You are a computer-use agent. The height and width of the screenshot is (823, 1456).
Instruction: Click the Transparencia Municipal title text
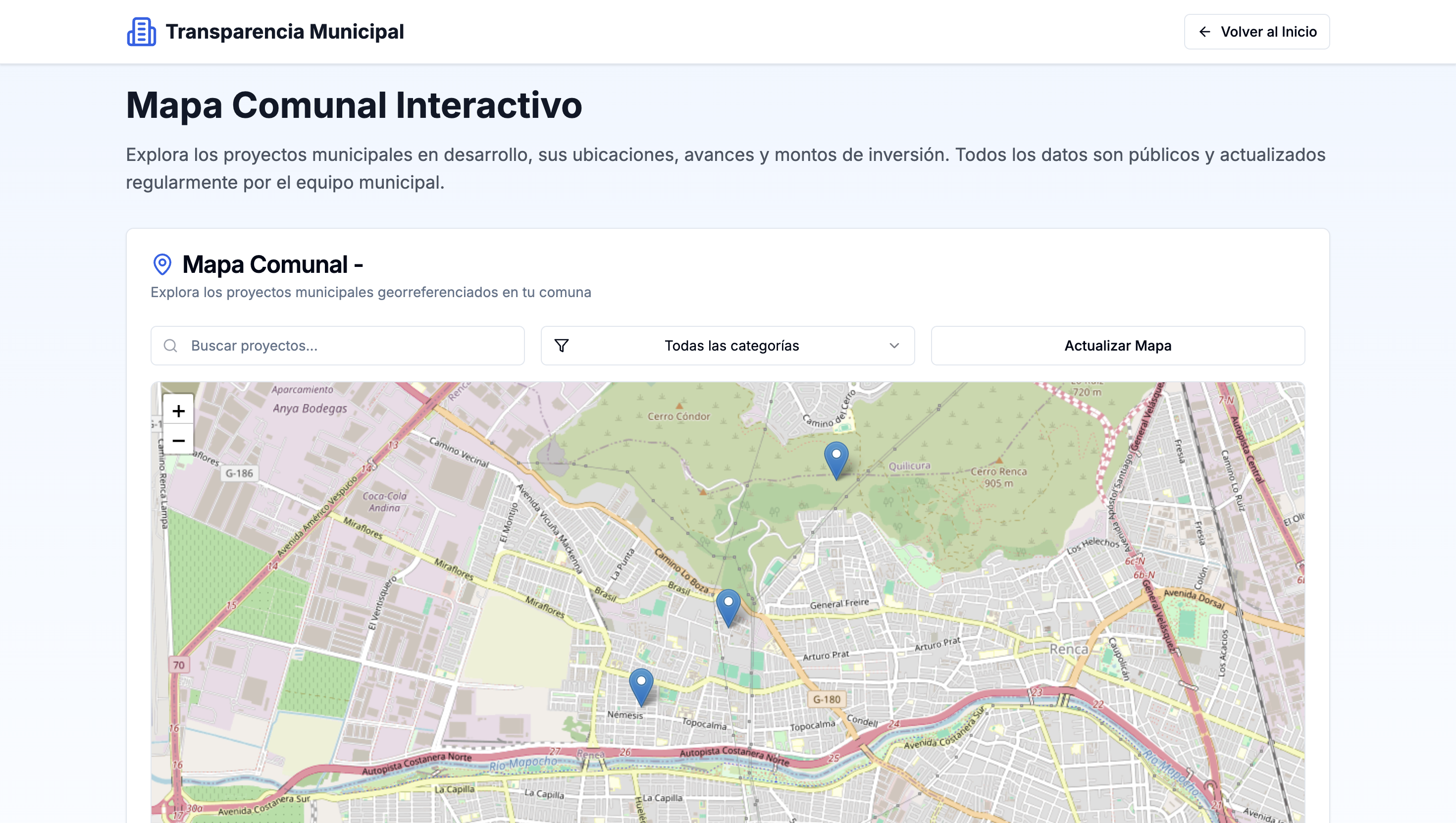(284, 32)
